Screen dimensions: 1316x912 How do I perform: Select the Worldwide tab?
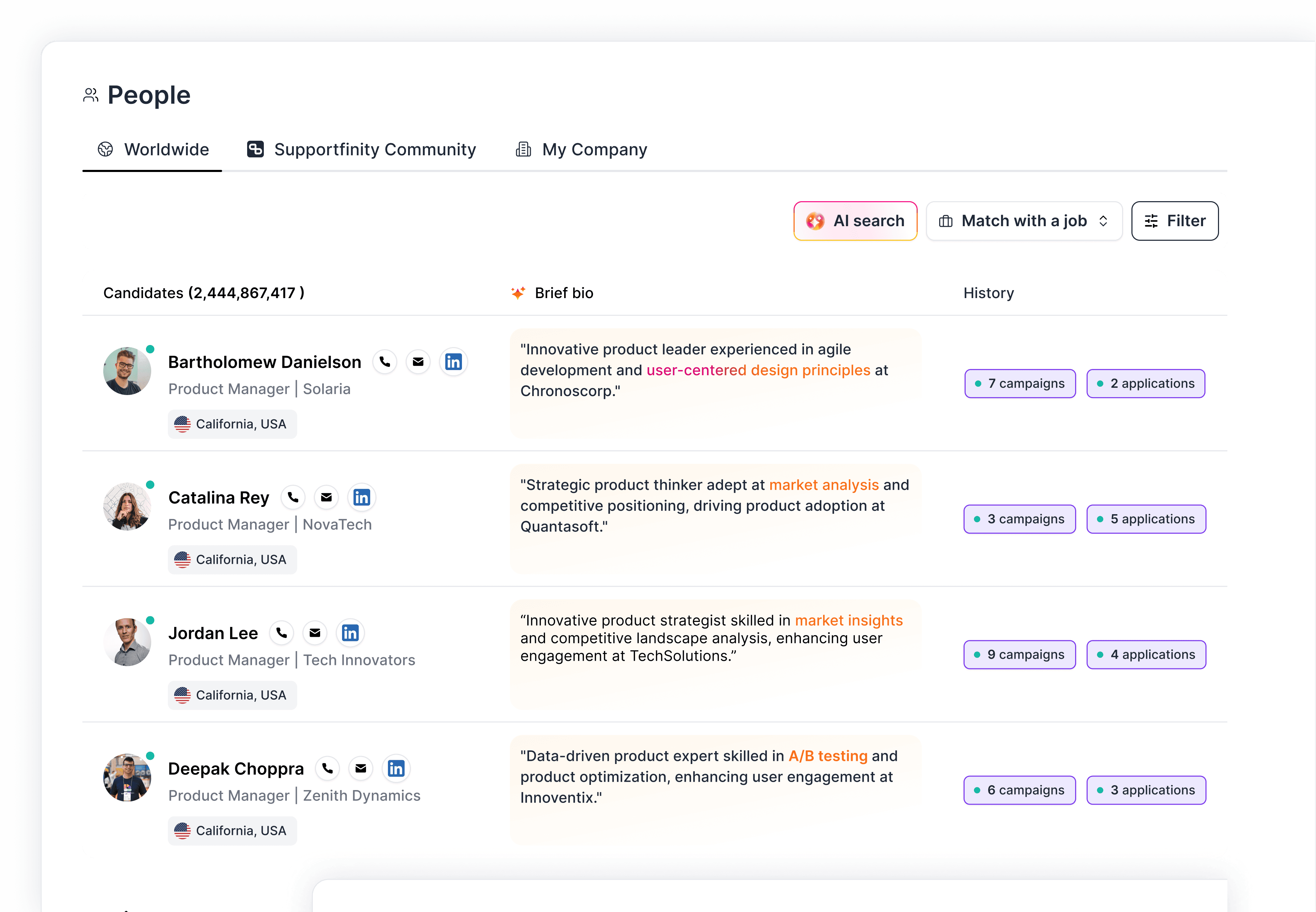click(153, 149)
